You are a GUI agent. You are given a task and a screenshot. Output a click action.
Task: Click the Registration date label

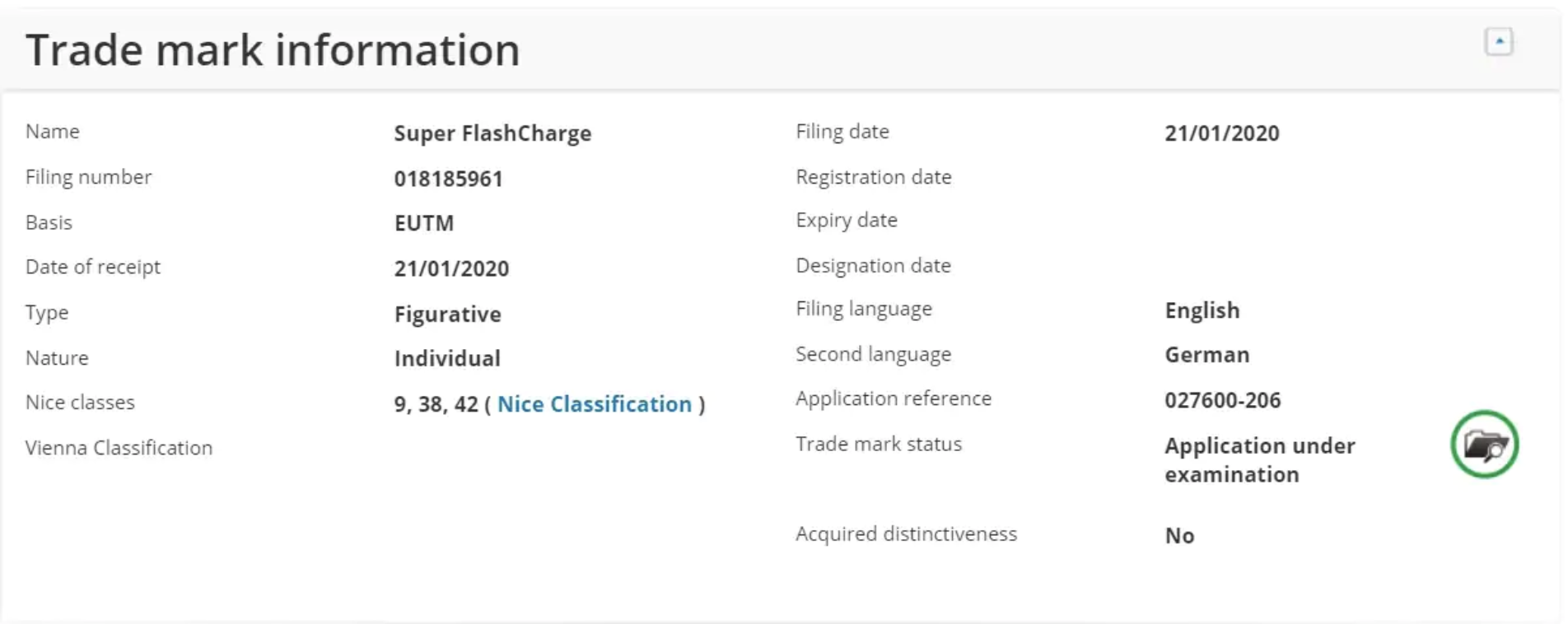(x=873, y=177)
